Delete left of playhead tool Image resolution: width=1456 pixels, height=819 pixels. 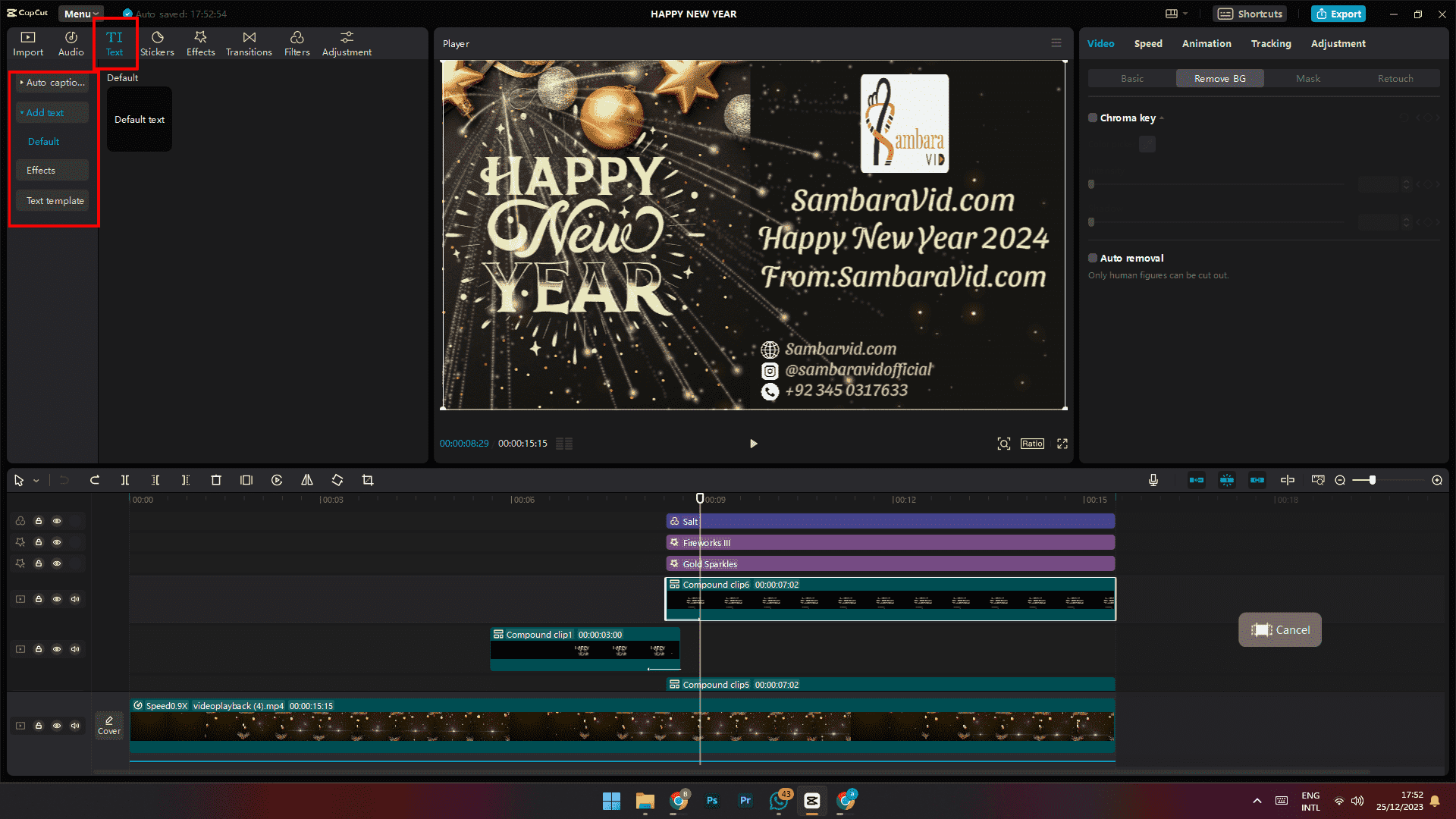pos(155,480)
